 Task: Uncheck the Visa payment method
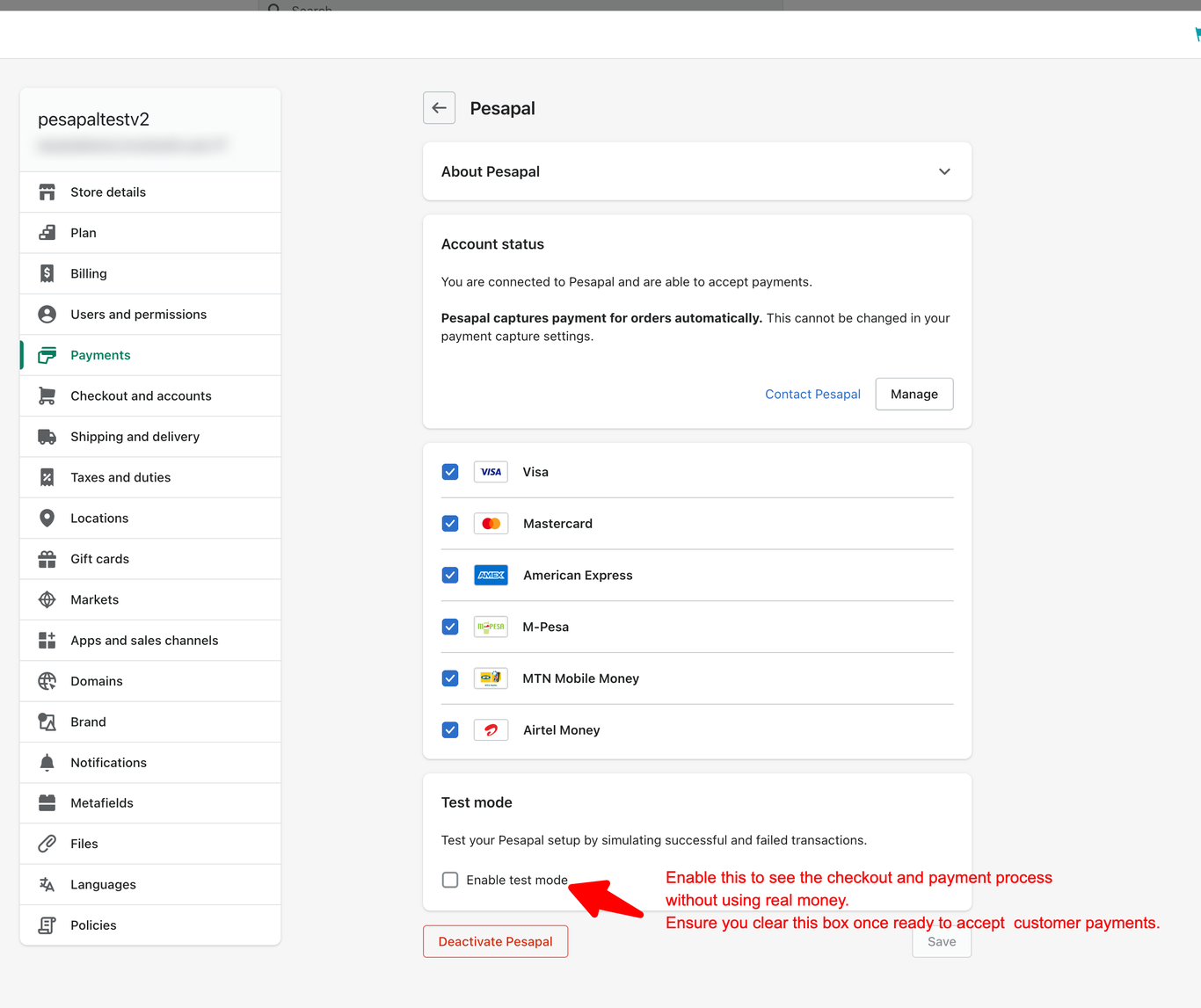pyautogui.click(x=450, y=472)
